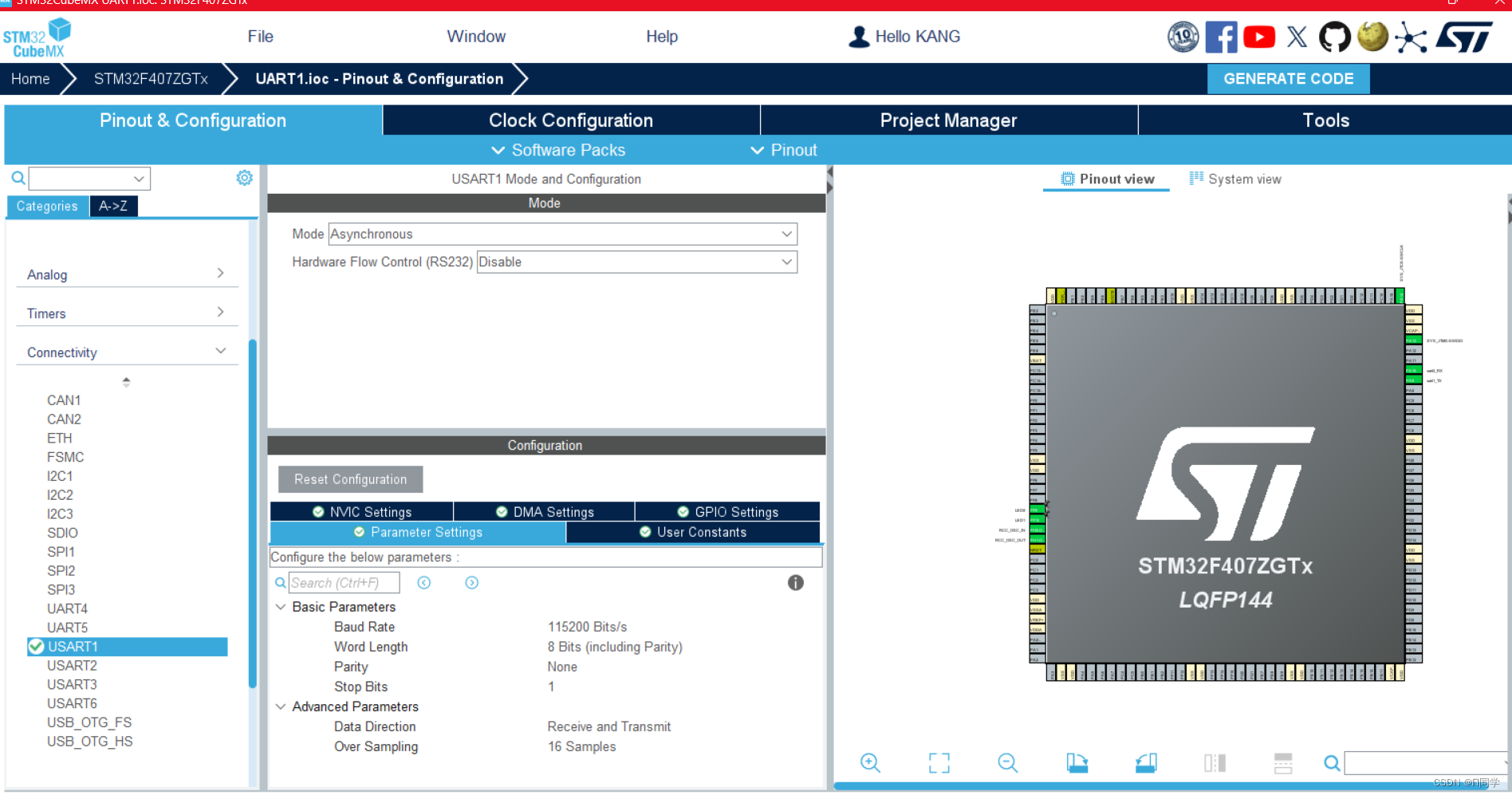The height and width of the screenshot is (795, 1512).
Task: Go to previous parameter search result
Action: [x=424, y=583]
